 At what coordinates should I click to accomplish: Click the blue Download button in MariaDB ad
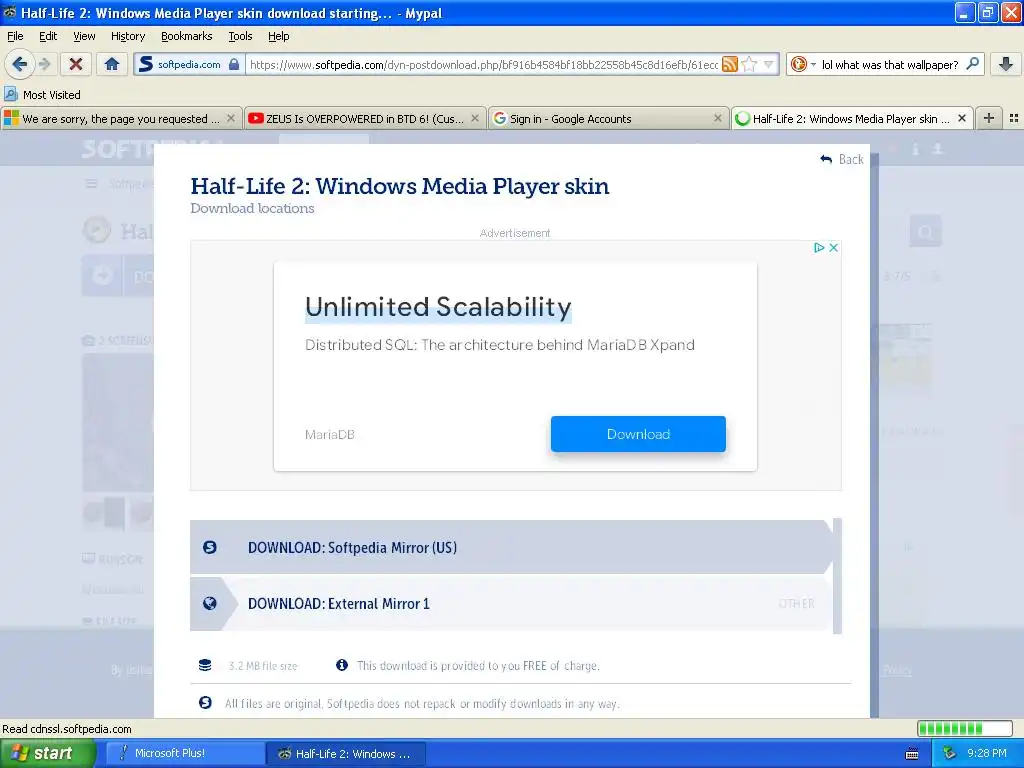(x=638, y=434)
